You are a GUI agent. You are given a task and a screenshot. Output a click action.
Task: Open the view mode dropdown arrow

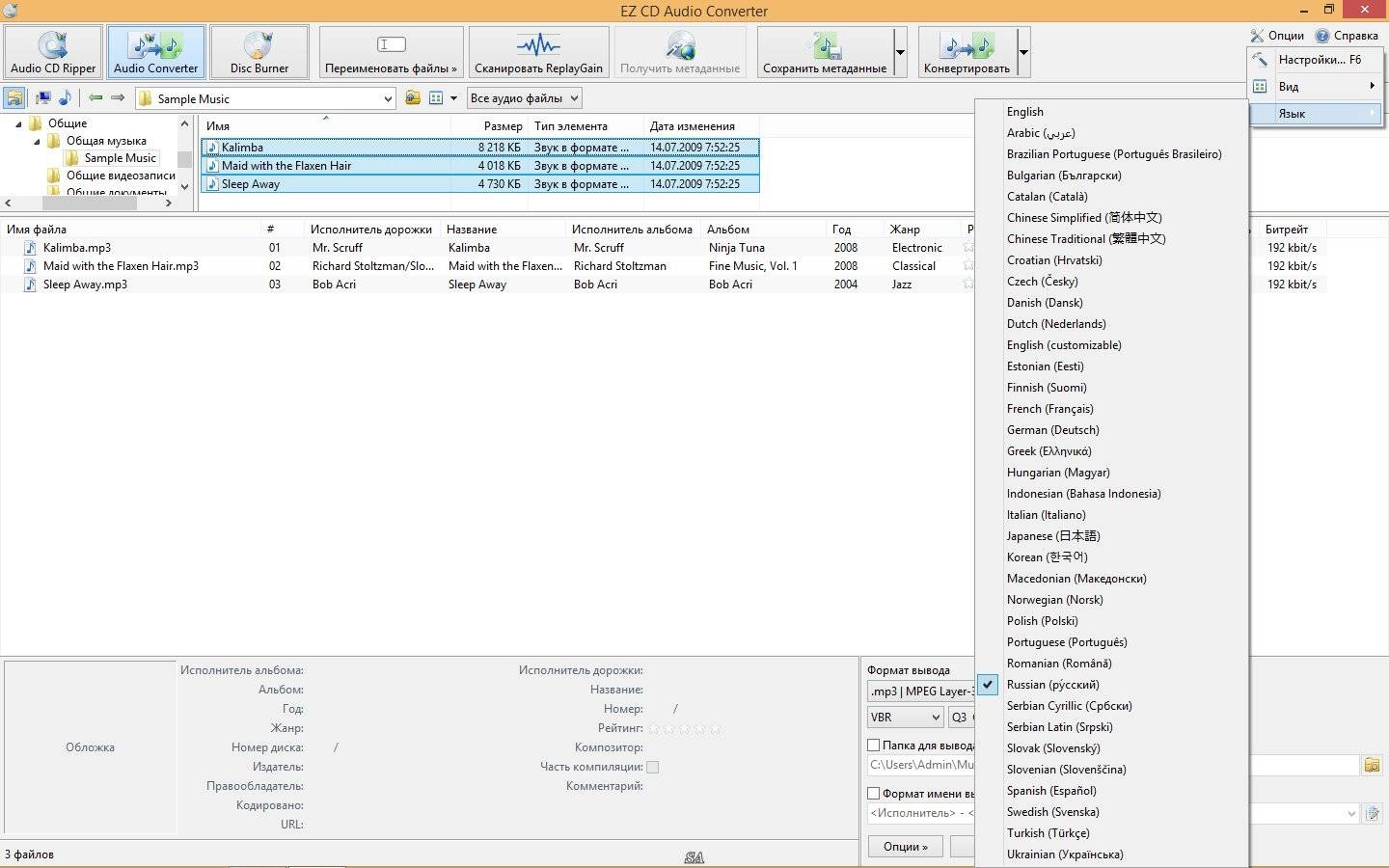[453, 98]
